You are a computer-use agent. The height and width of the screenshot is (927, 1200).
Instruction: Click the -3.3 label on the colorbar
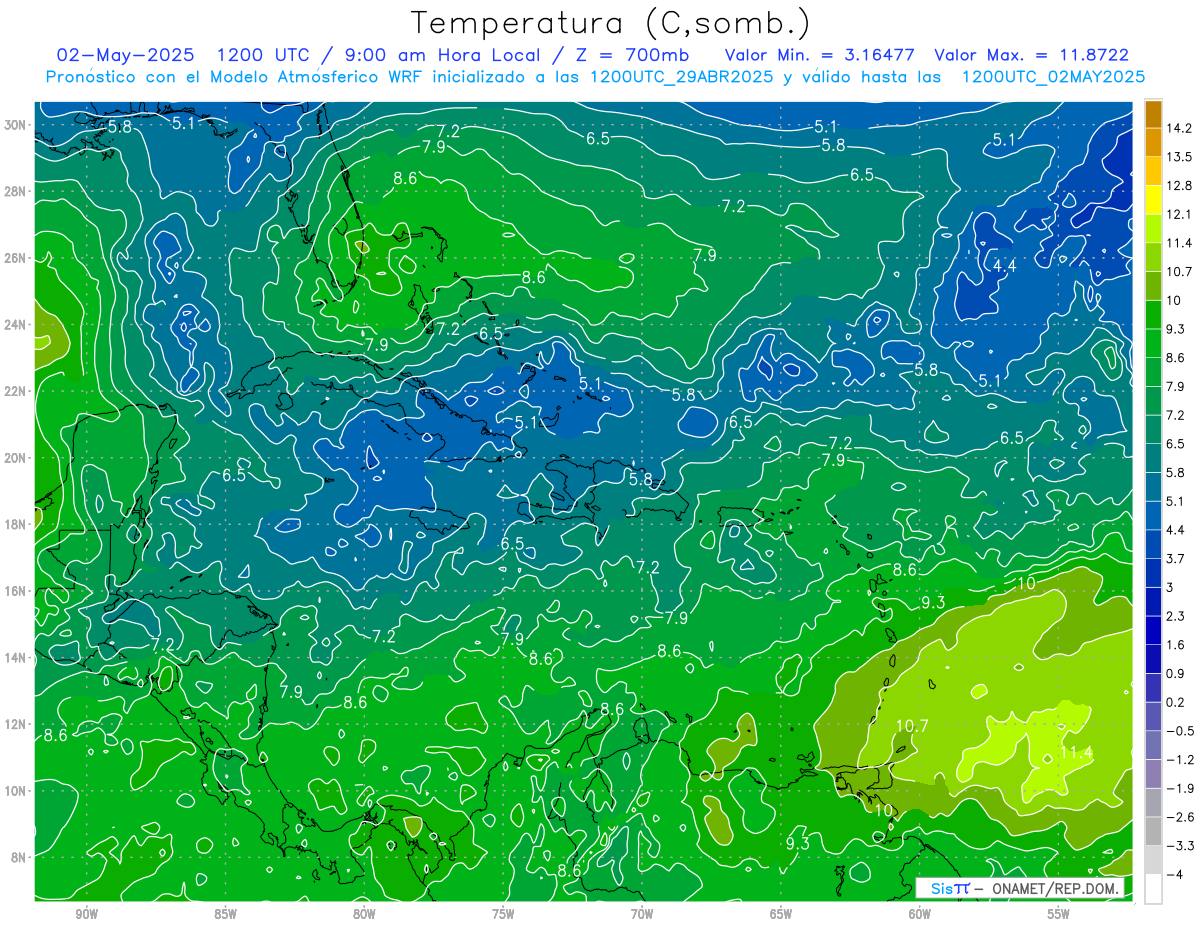(x=1179, y=845)
